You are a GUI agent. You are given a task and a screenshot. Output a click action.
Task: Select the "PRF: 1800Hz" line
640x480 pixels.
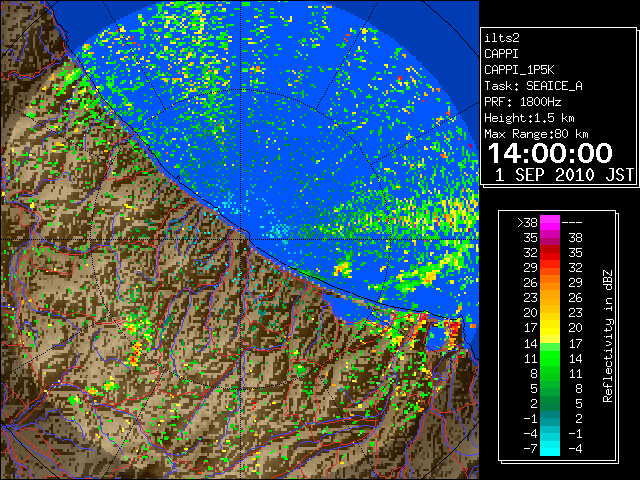tap(522, 102)
